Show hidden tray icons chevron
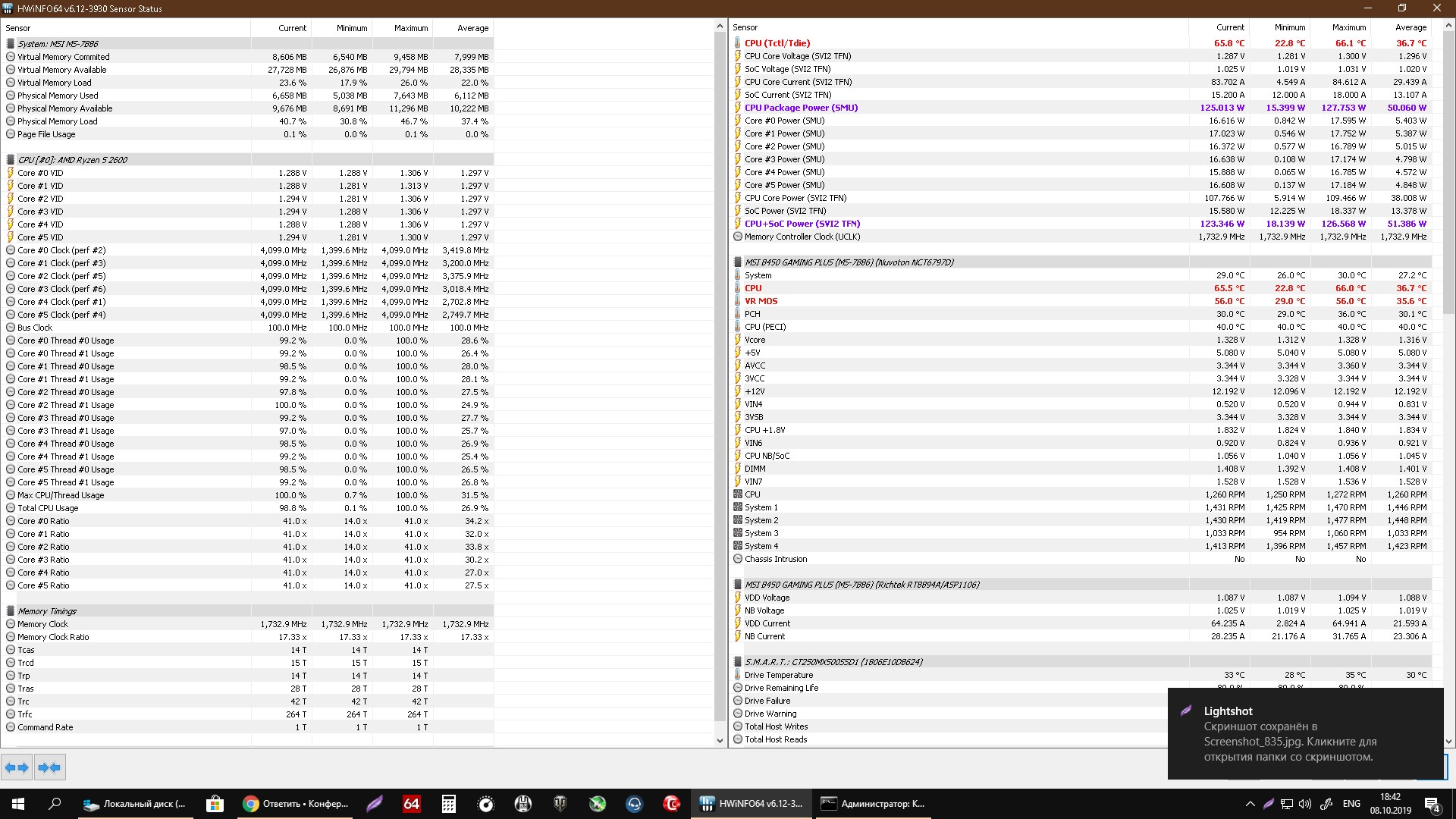This screenshot has height=819, width=1456. 1250,804
